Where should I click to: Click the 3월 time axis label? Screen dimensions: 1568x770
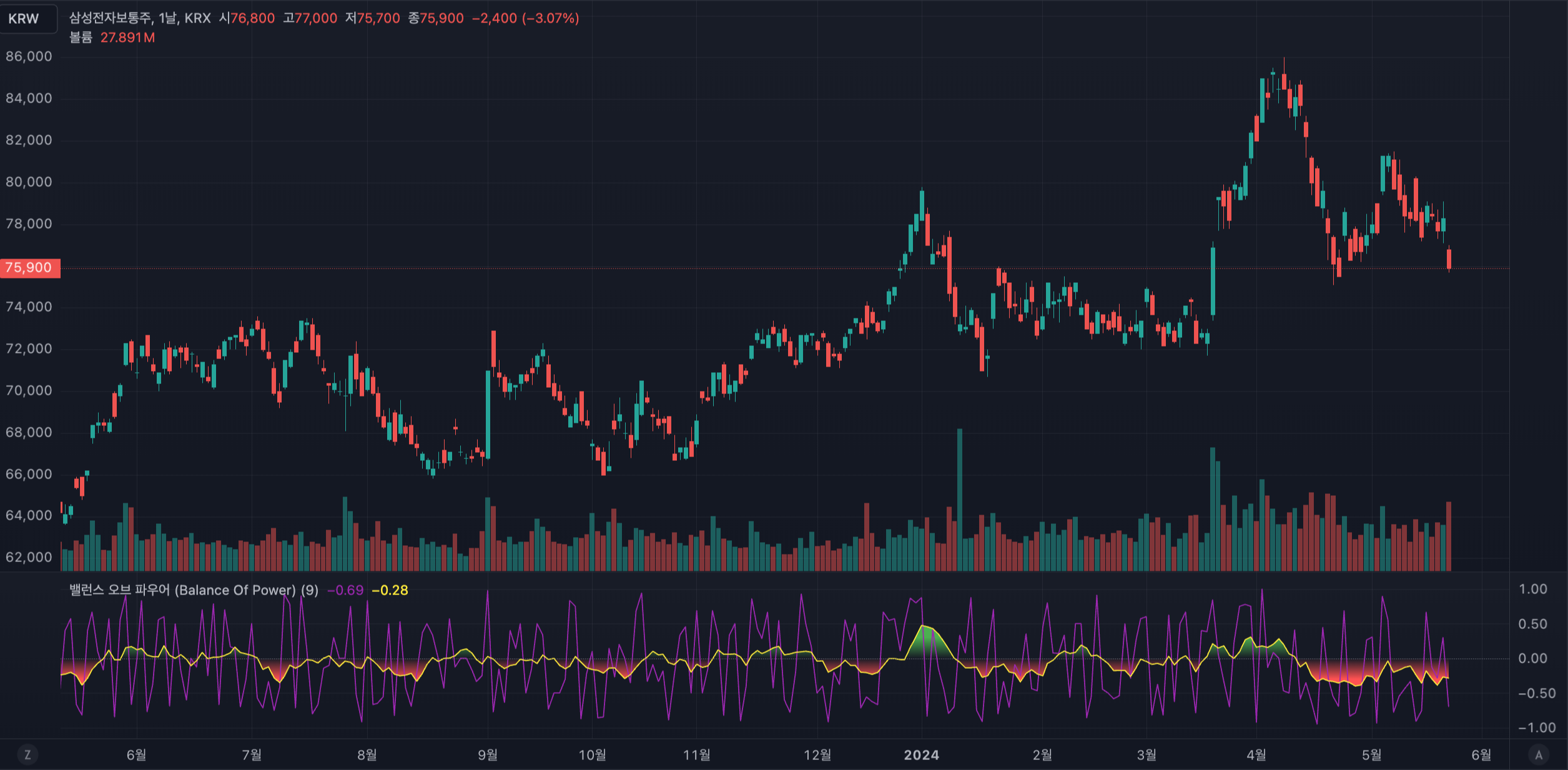(x=1146, y=755)
